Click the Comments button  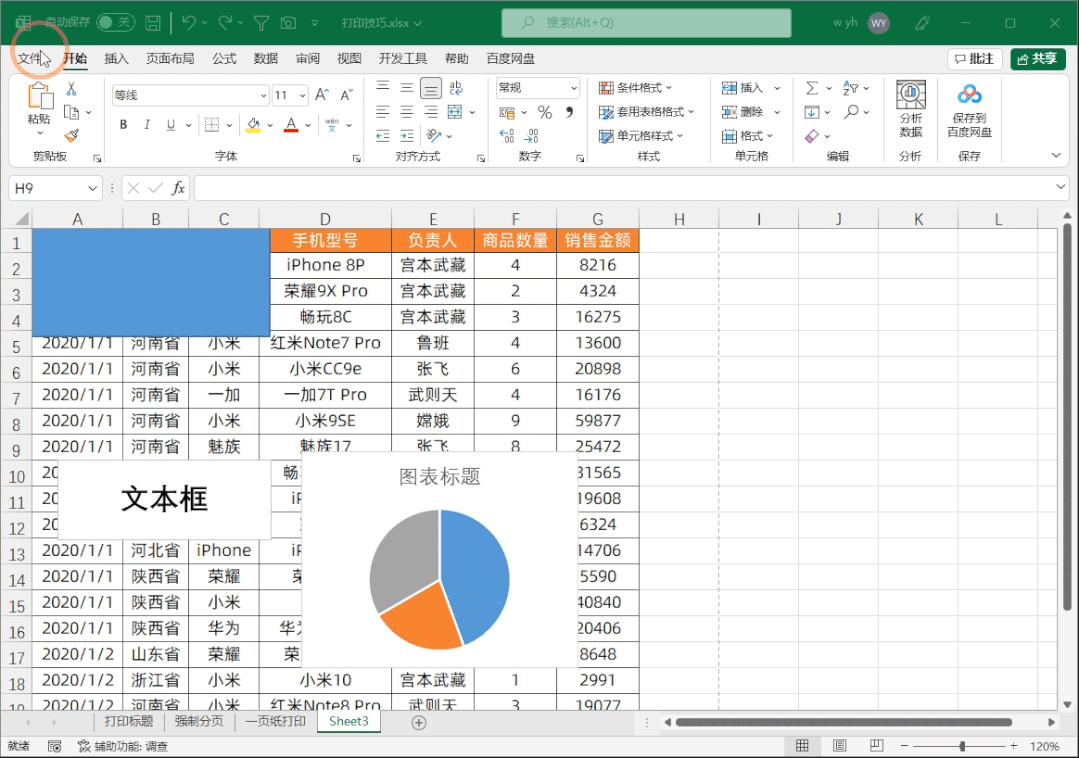[974, 59]
